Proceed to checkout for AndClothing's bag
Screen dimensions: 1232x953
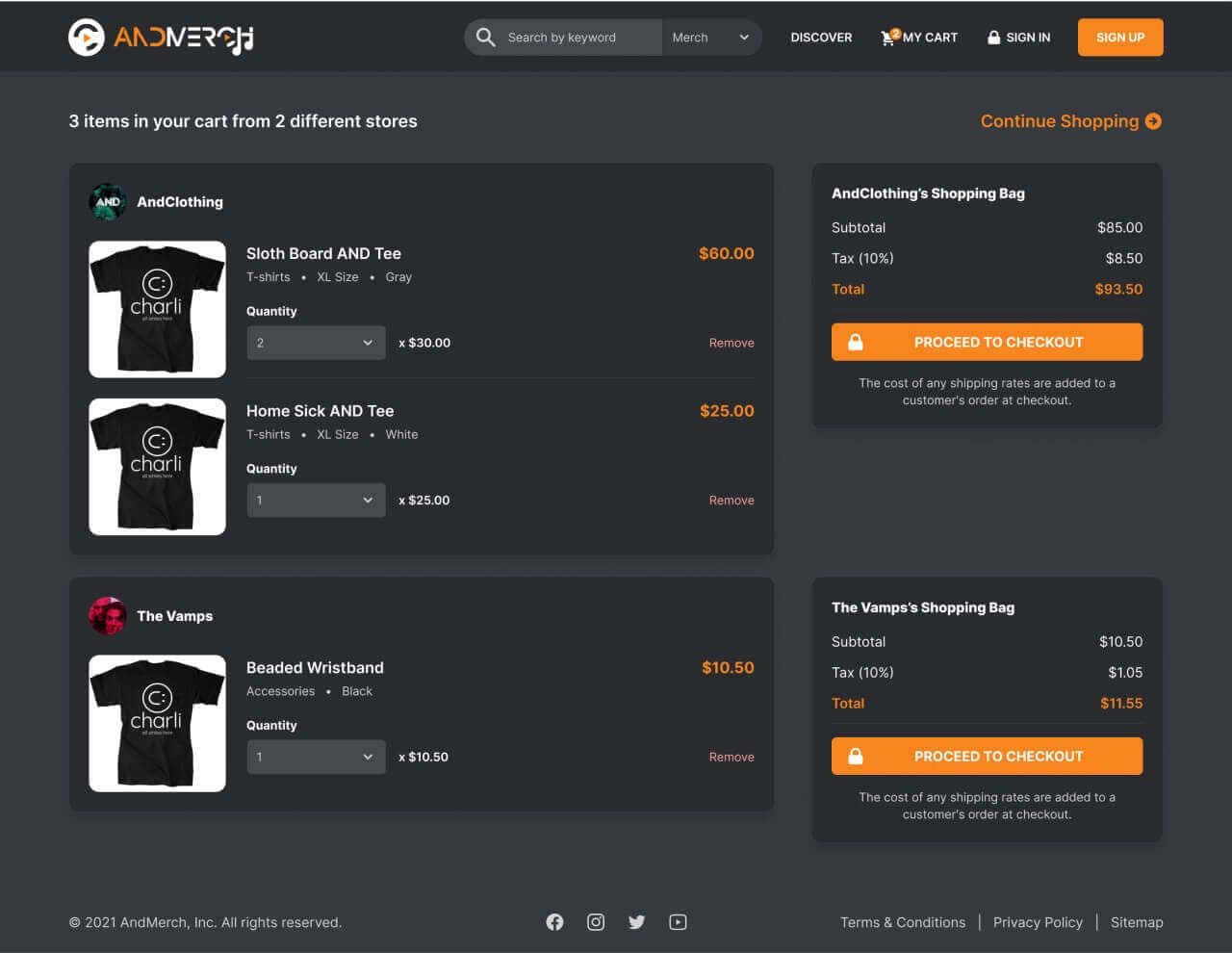[x=988, y=342]
